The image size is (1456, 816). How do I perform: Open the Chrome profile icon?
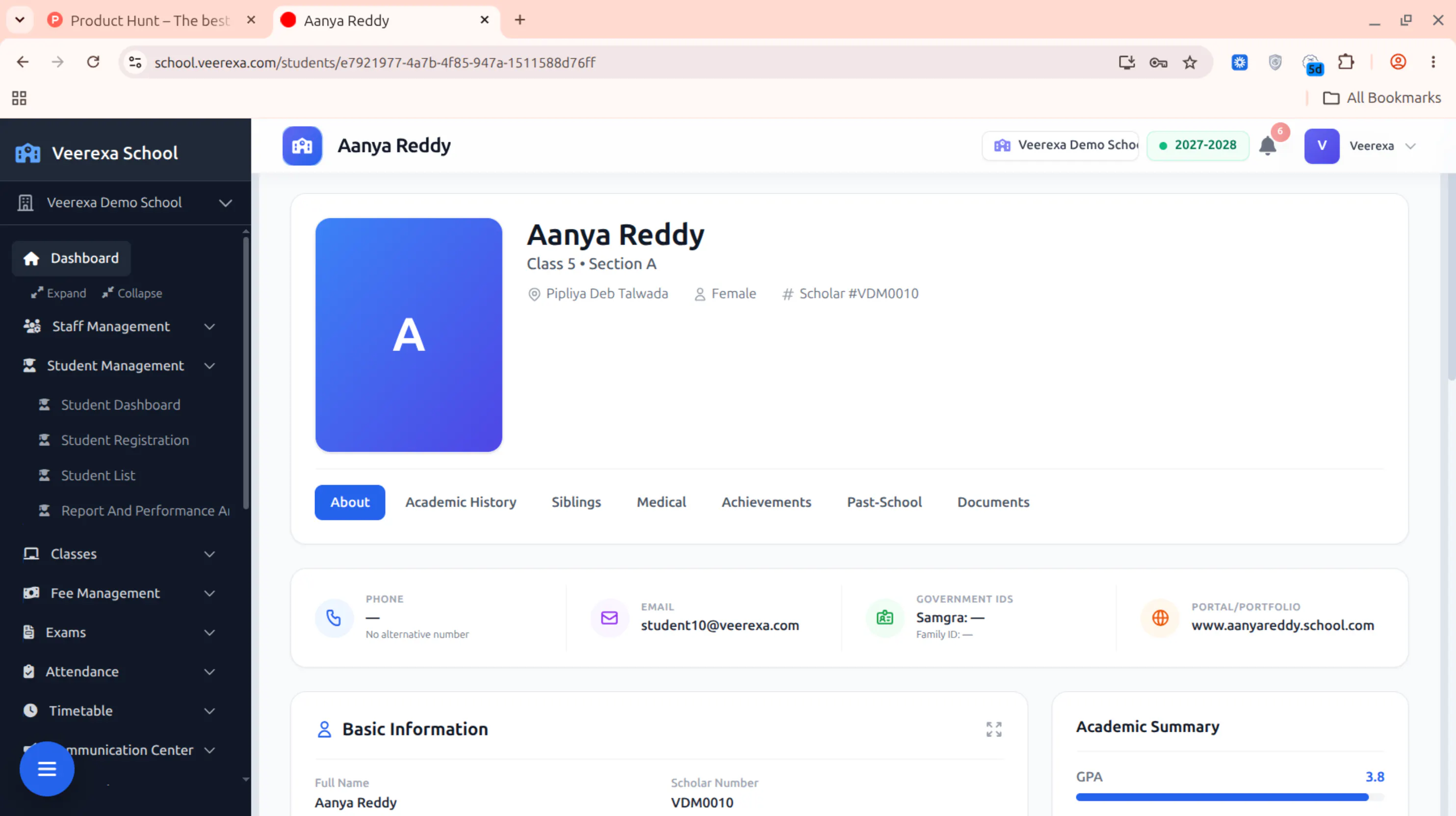tap(1398, 62)
